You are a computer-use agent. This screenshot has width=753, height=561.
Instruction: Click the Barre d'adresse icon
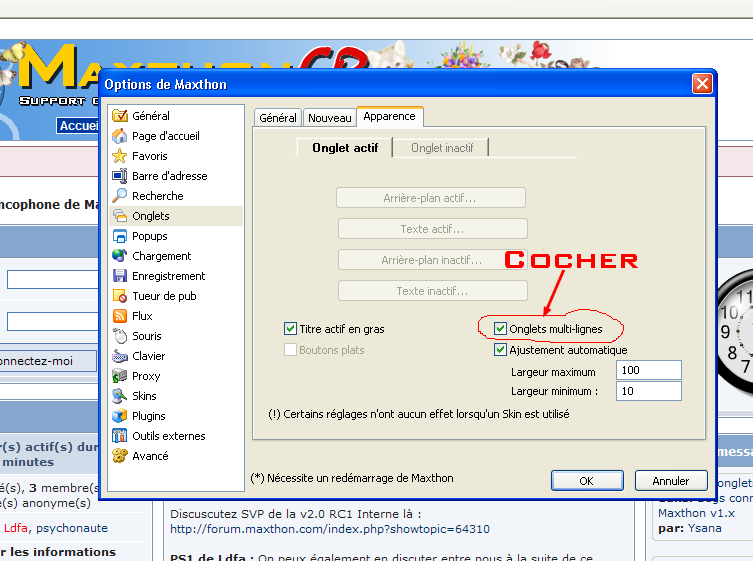click(x=120, y=176)
